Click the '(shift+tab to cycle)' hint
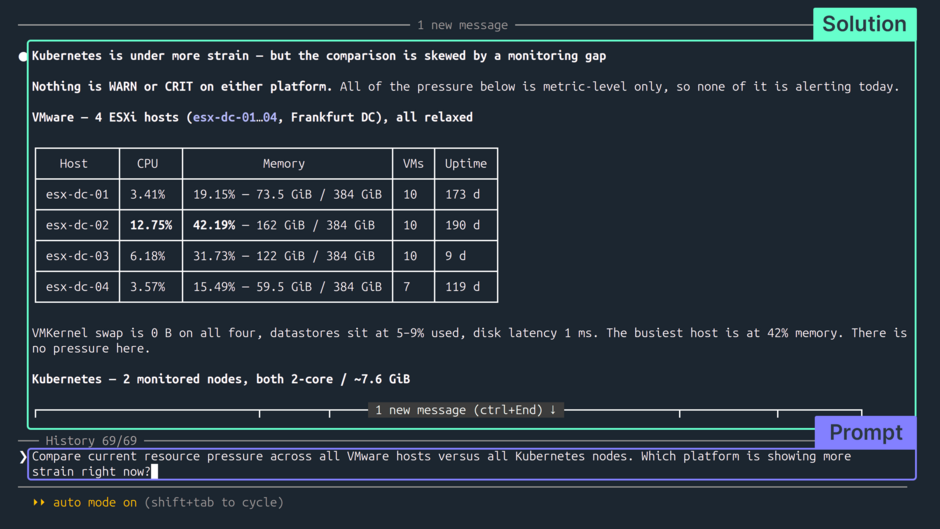This screenshot has width=940, height=529. click(214, 503)
